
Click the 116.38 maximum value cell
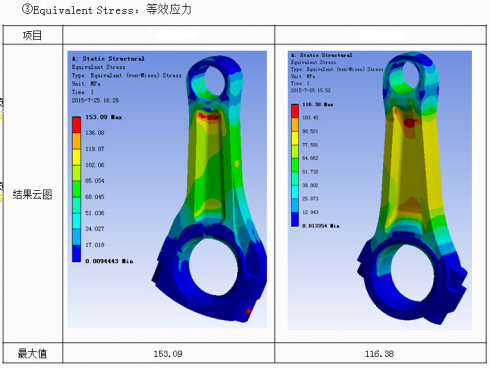380,353
